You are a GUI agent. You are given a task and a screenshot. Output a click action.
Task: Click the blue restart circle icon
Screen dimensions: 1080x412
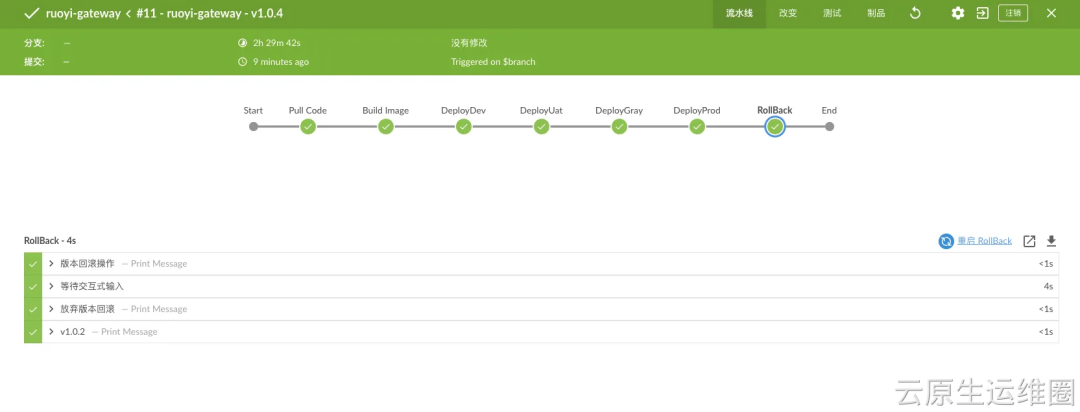(946, 241)
